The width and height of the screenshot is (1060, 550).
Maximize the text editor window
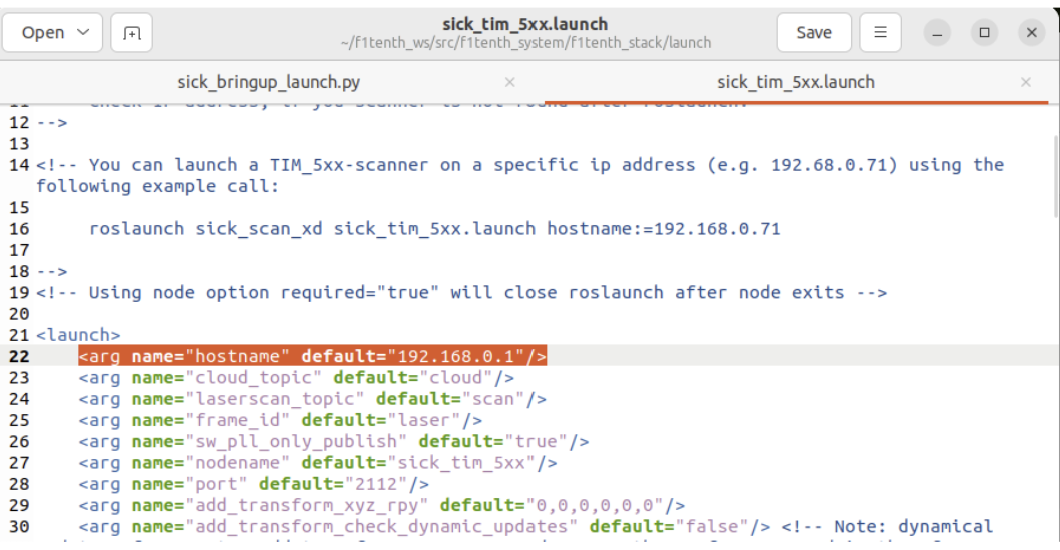984,32
